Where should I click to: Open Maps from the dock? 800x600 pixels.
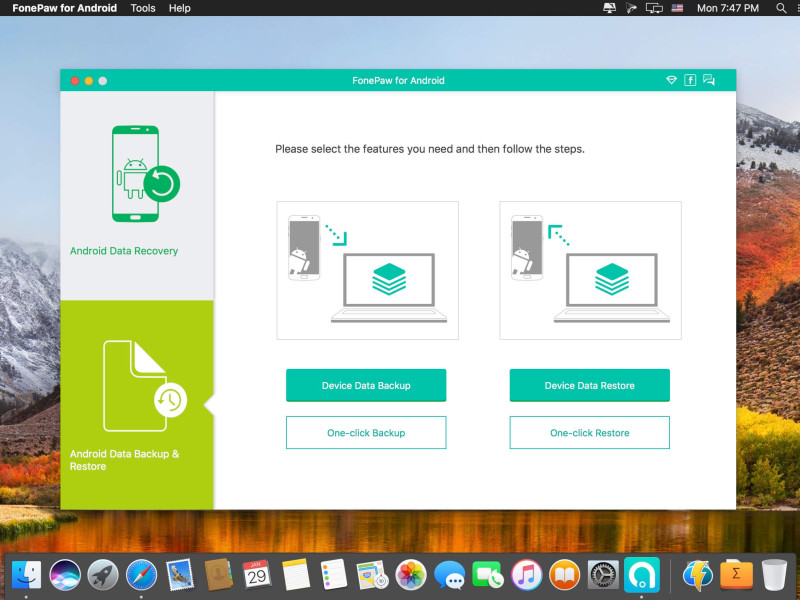click(x=372, y=574)
